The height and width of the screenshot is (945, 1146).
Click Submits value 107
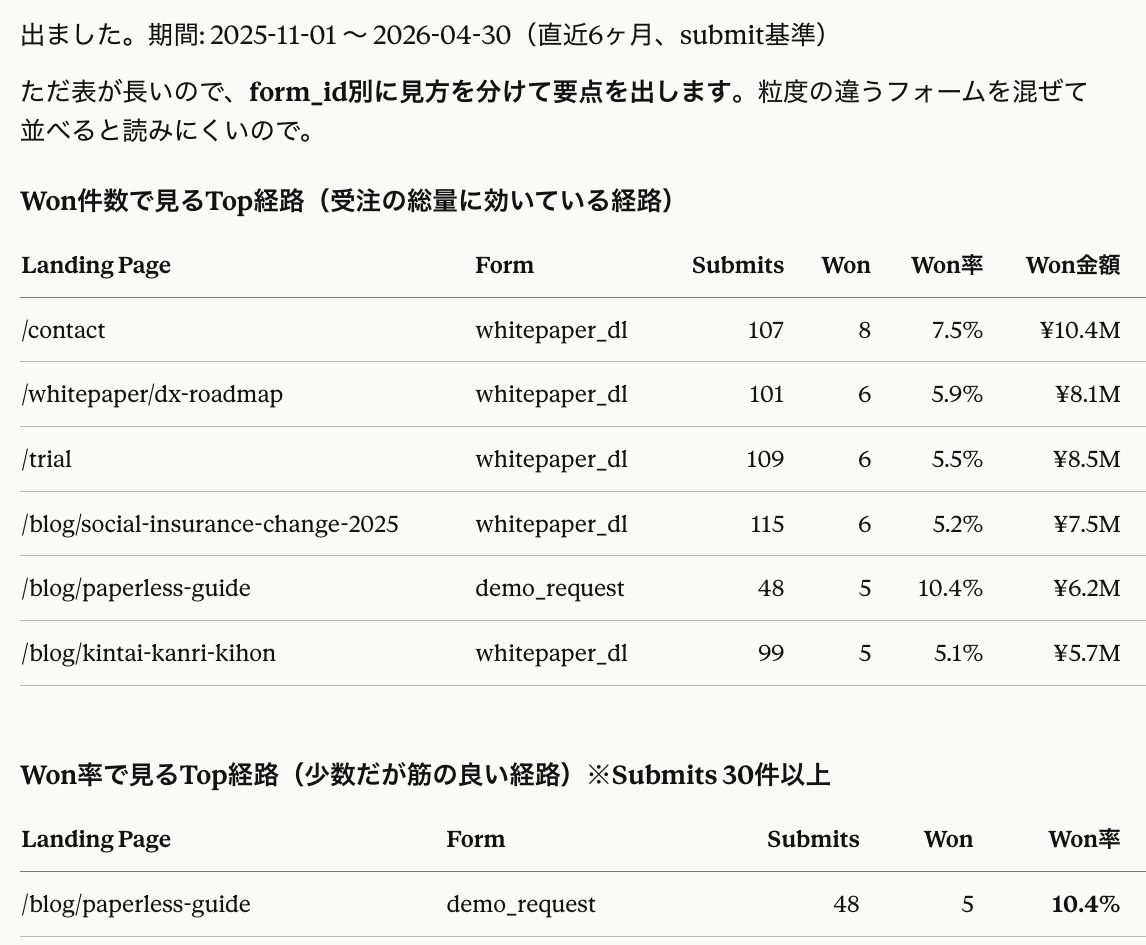pyautogui.click(x=765, y=330)
